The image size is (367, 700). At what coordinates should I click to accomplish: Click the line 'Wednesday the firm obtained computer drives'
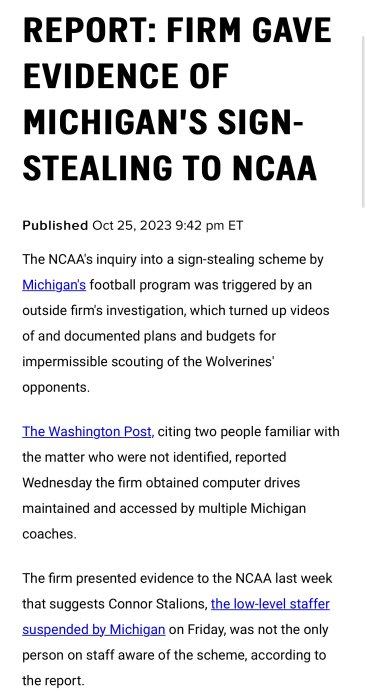[x=161, y=483]
